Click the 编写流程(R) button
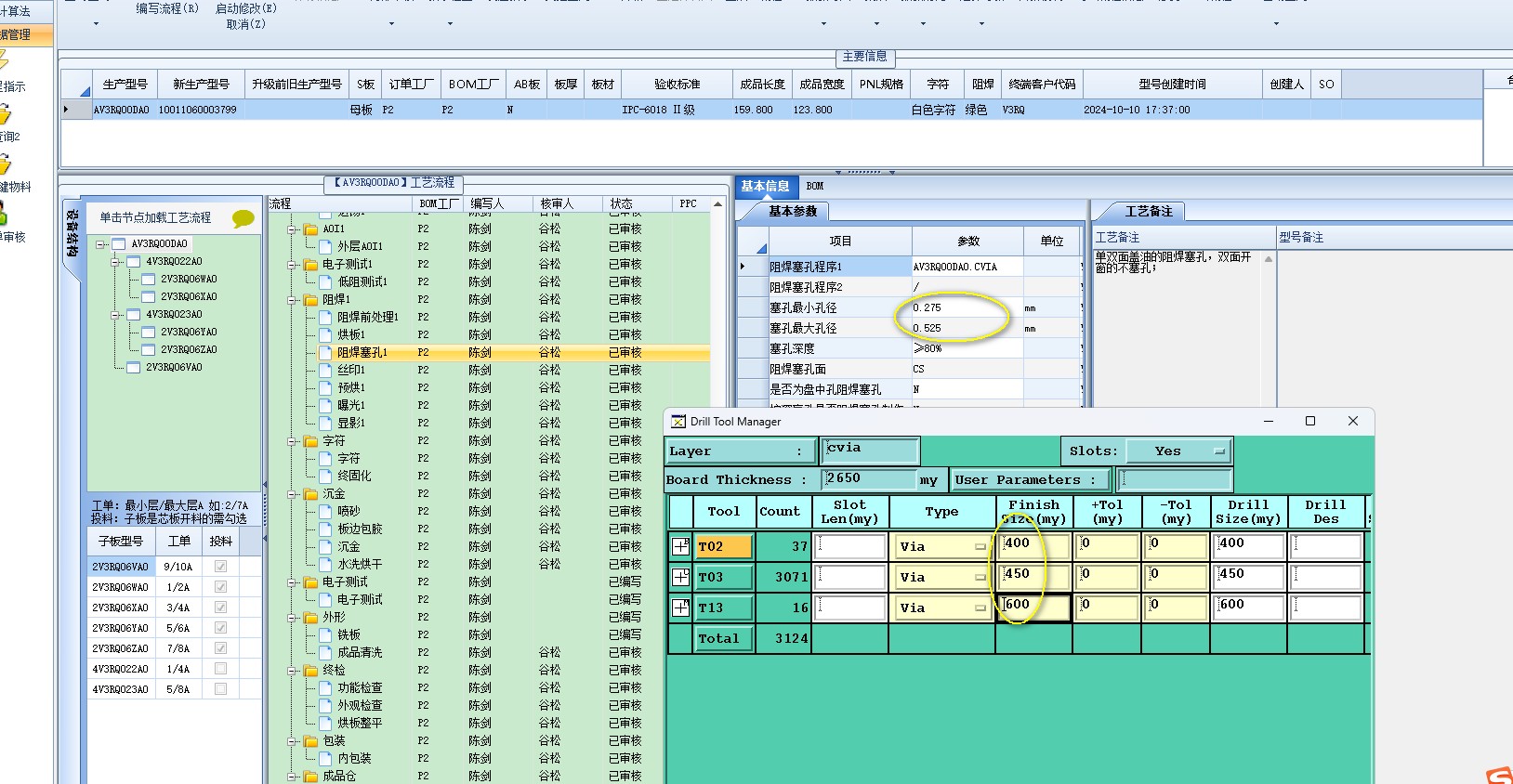Viewport: 1513px width, 784px height. tap(167, 8)
